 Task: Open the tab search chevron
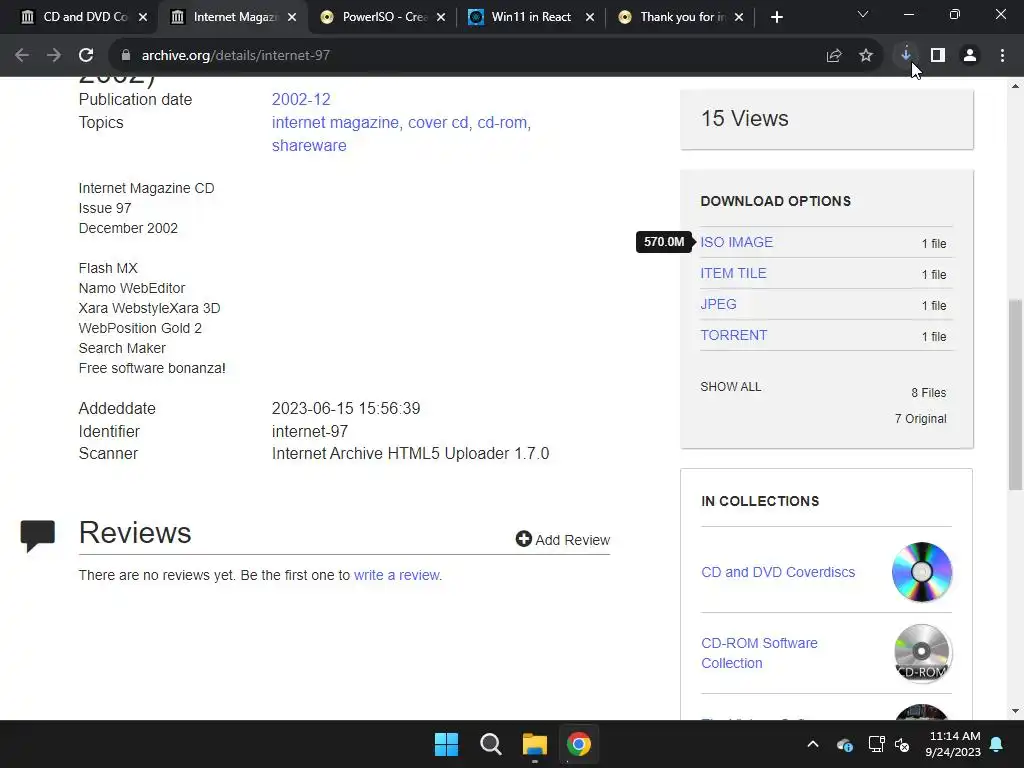(x=863, y=14)
